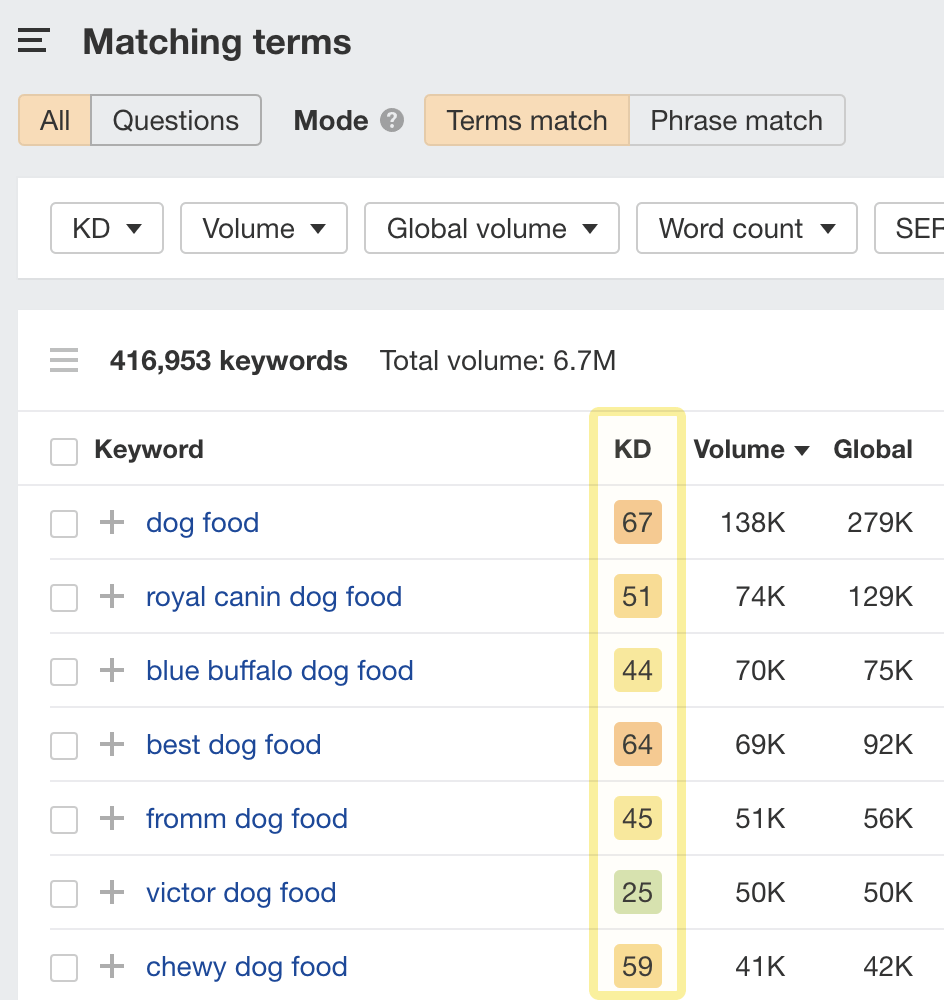Expand royal canin dog food row

pyautogui.click(x=111, y=597)
